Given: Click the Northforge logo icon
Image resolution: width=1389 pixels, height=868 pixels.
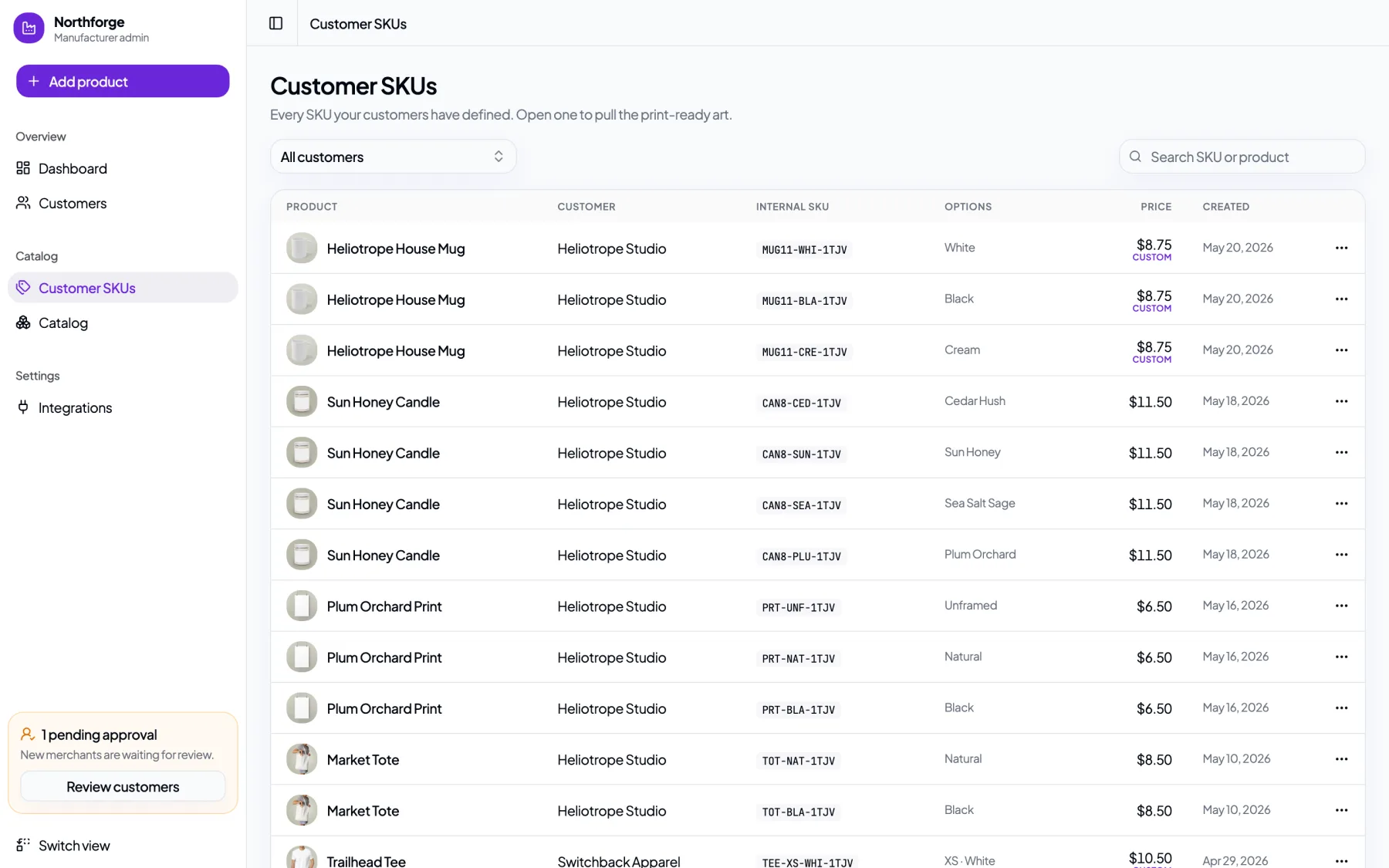Looking at the screenshot, I should [x=29, y=29].
